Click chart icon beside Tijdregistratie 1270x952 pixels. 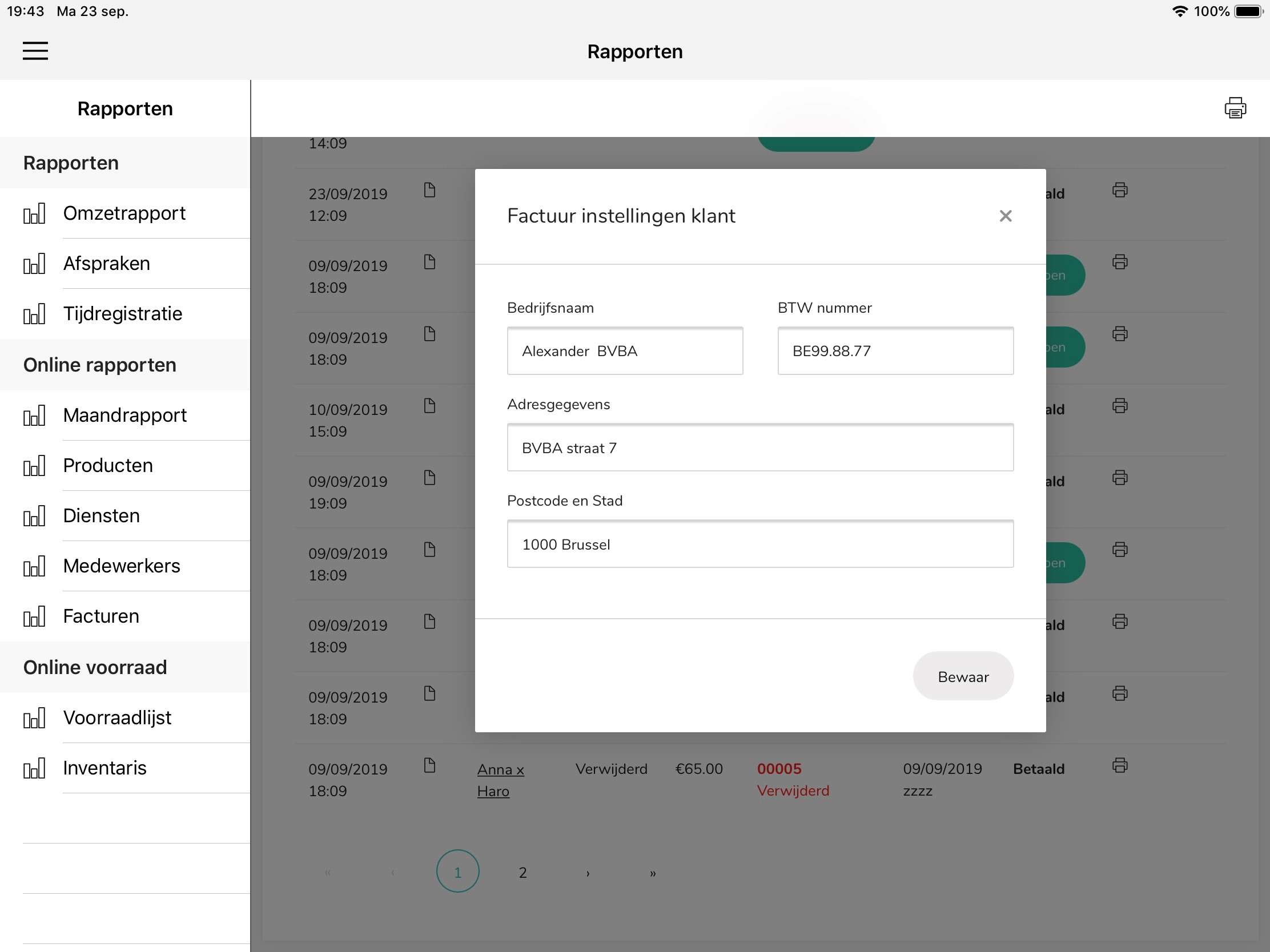pyautogui.click(x=34, y=314)
